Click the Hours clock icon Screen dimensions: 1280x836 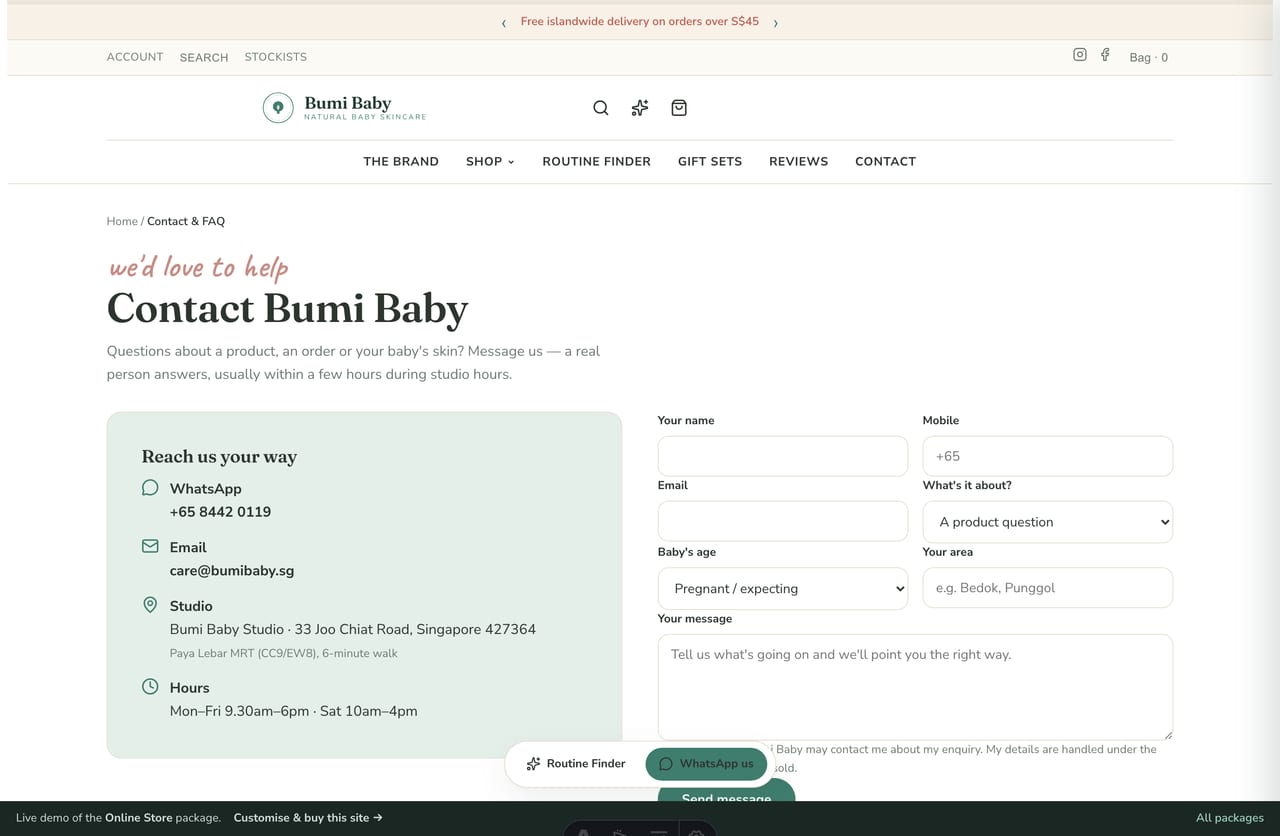point(150,687)
